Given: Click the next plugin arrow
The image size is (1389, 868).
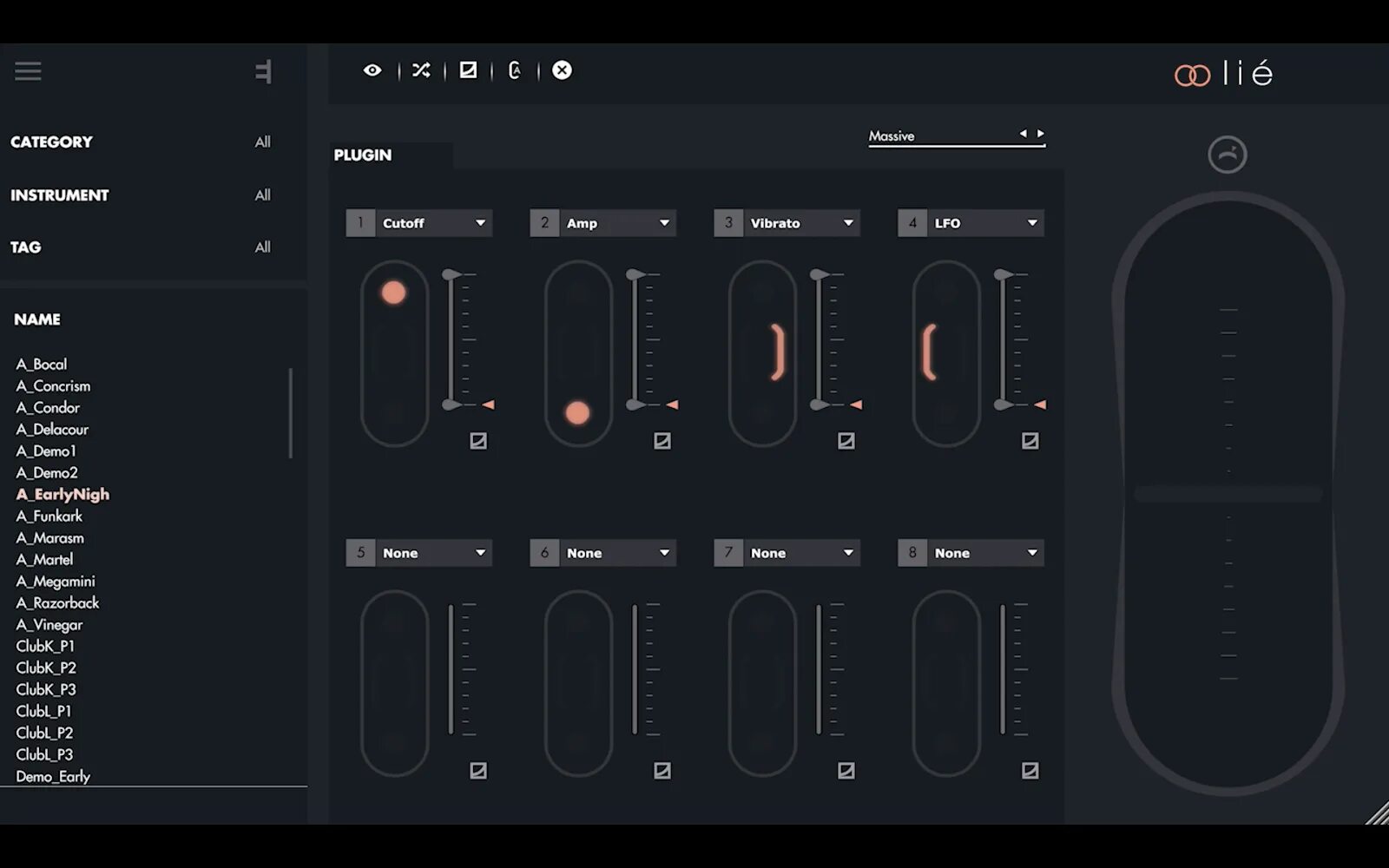Looking at the screenshot, I should click(x=1040, y=134).
